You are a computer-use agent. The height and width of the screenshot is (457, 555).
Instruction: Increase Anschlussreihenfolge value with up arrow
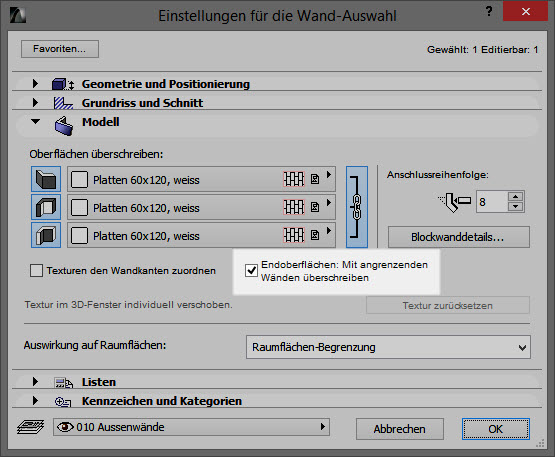(515, 196)
